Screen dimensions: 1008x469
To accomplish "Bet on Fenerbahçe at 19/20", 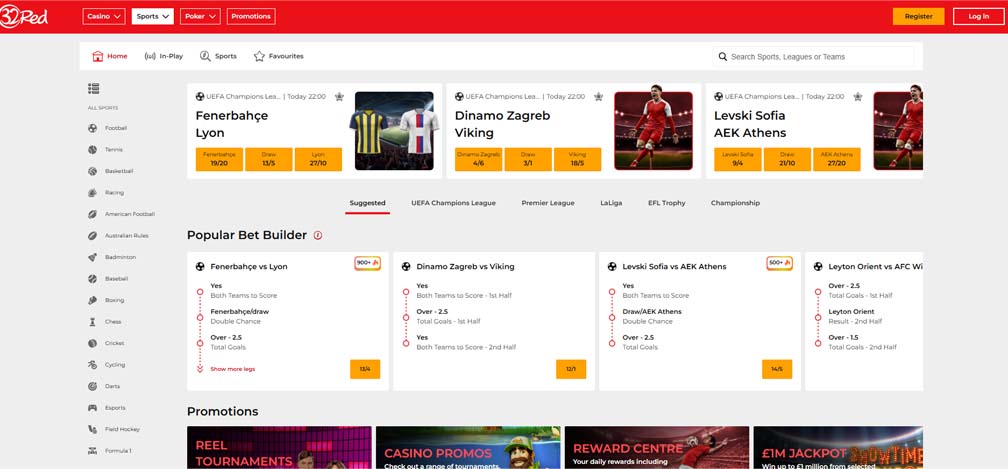I will tap(219, 159).
